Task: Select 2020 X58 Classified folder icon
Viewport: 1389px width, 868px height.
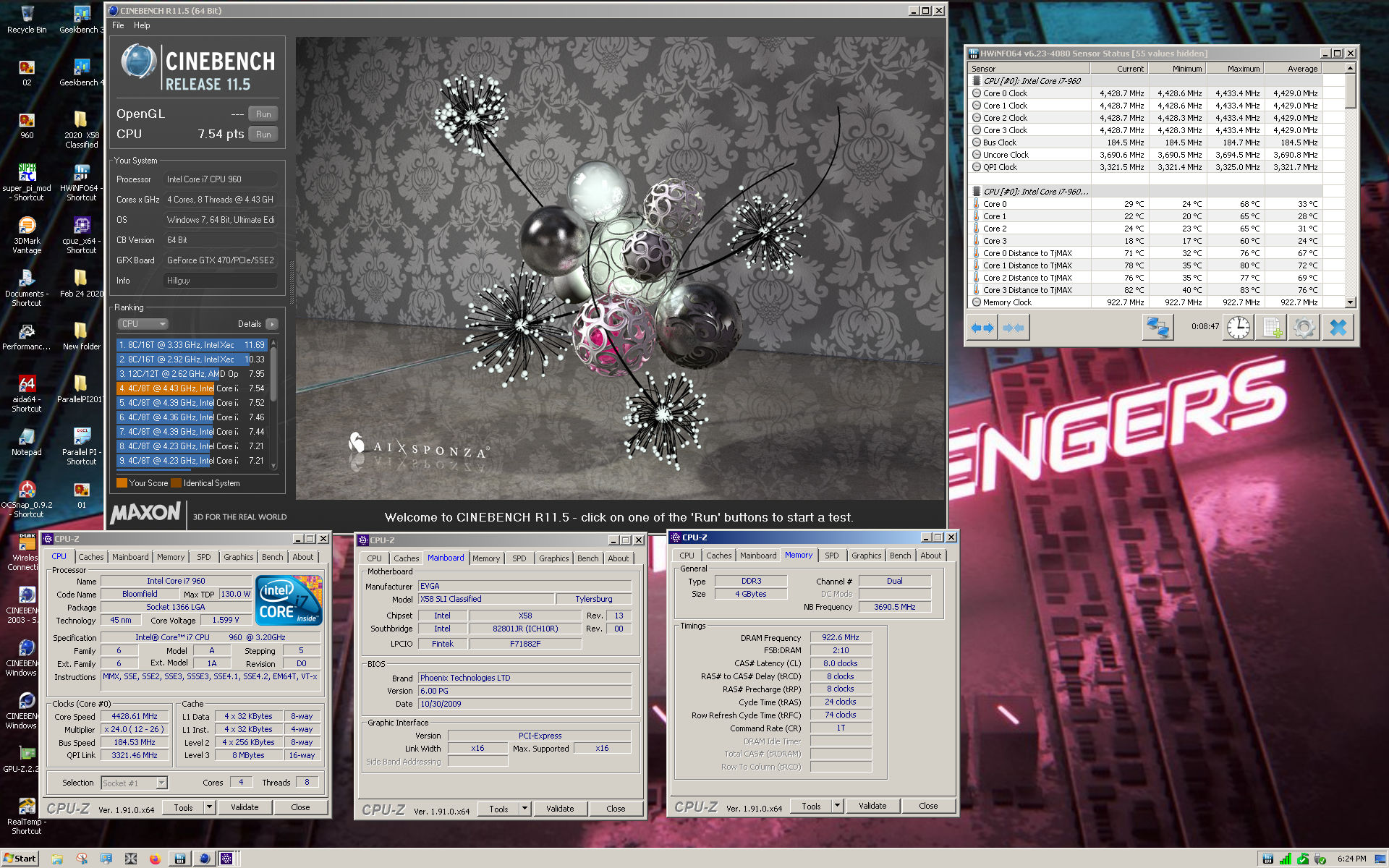Action: [81, 130]
